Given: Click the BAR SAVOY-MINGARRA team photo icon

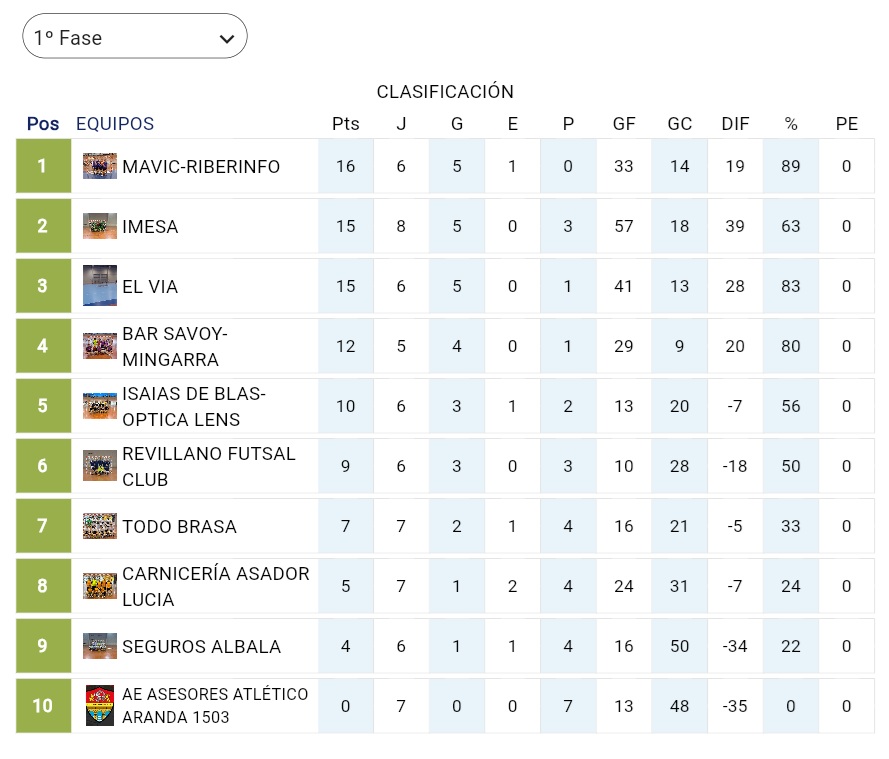Looking at the screenshot, I should [100, 346].
